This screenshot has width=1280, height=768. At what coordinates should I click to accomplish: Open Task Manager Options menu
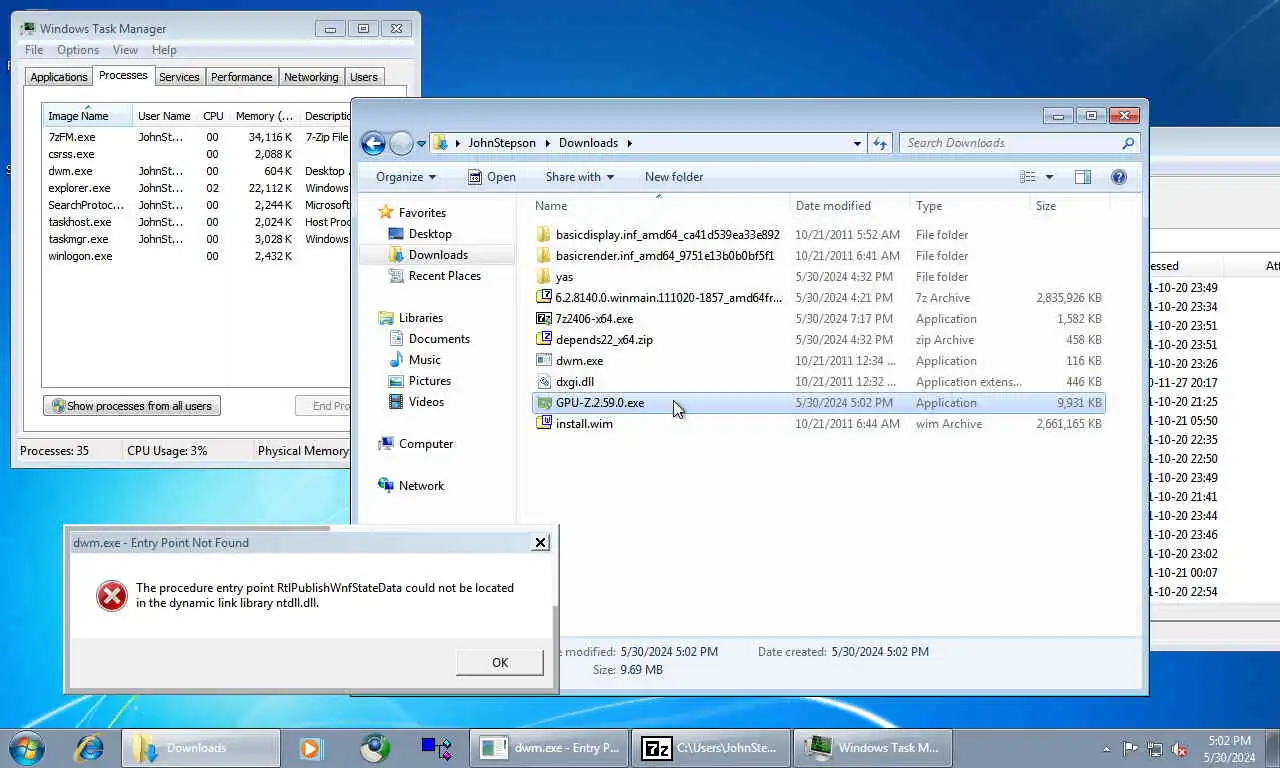click(x=78, y=50)
